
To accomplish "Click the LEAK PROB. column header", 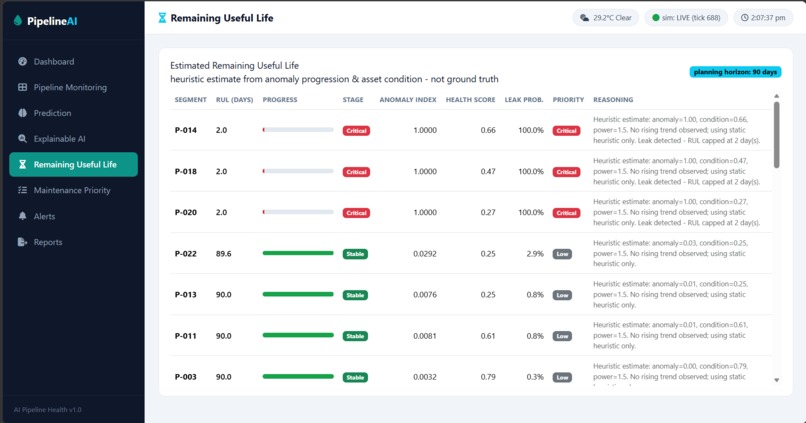I will (524, 100).
